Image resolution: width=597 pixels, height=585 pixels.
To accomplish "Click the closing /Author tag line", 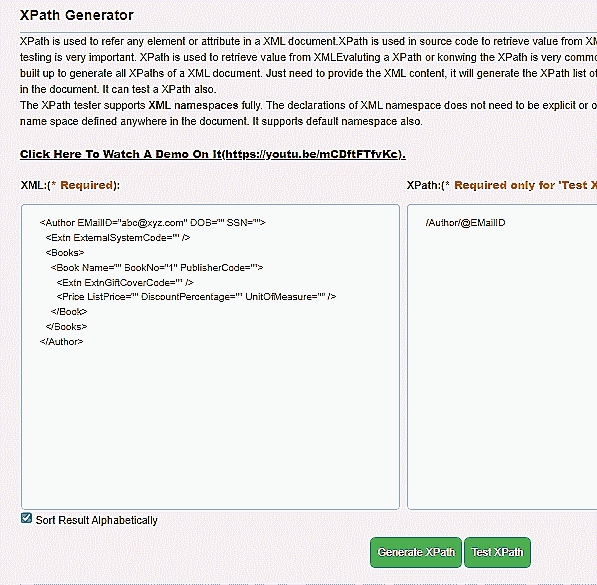I will pyautogui.click(x=61, y=342).
